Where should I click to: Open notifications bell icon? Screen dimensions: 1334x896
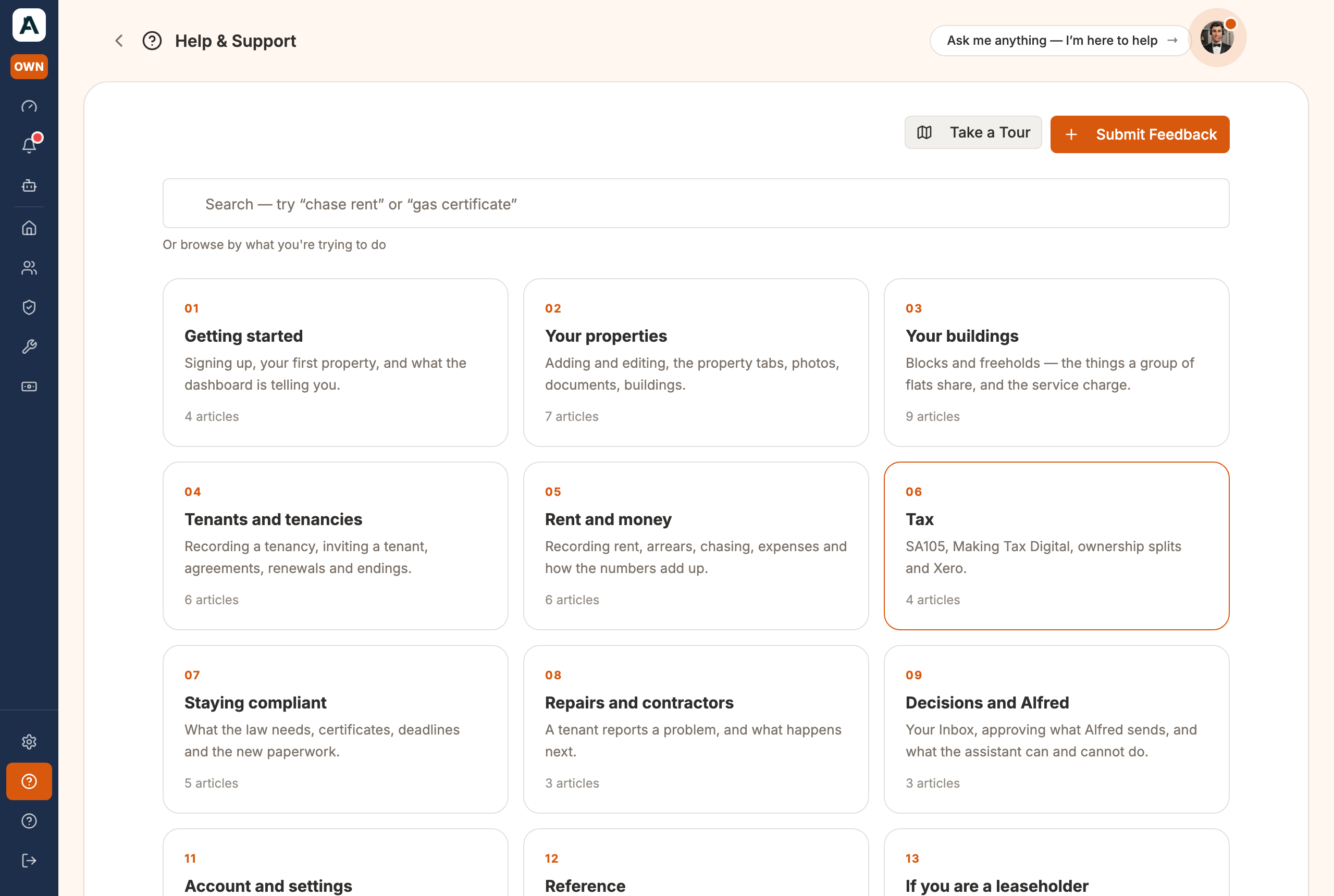coord(29,145)
